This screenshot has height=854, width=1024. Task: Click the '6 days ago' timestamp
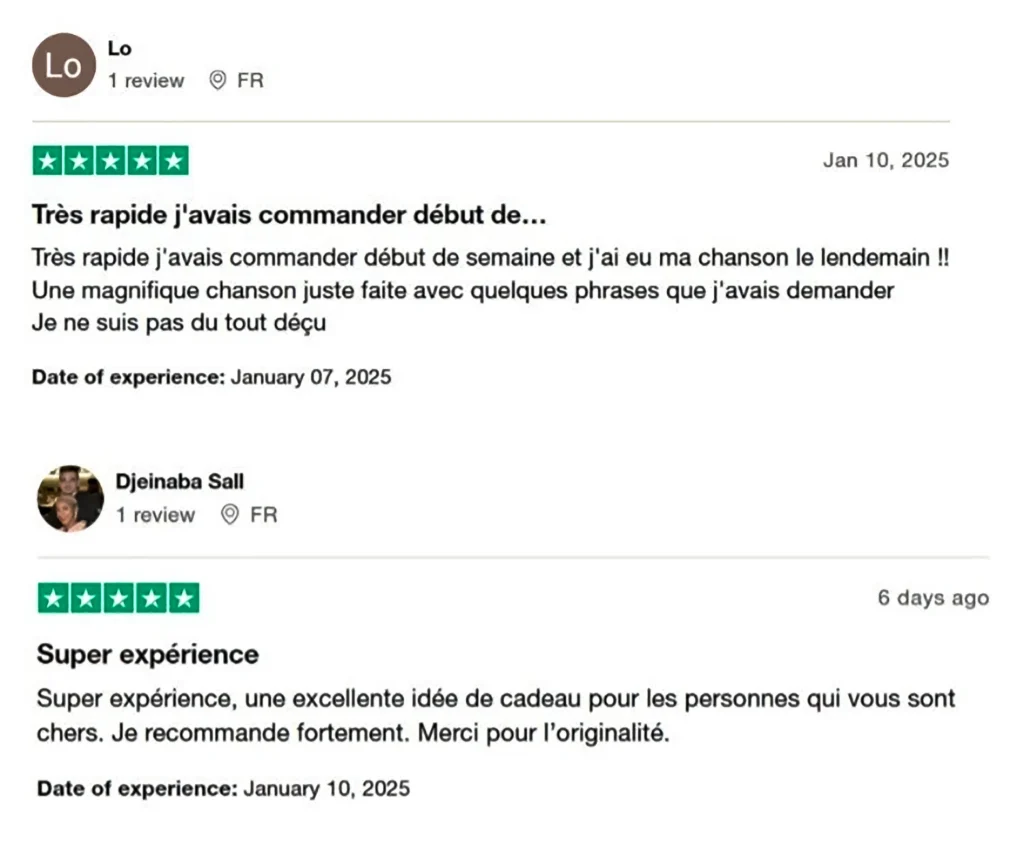(x=933, y=597)
